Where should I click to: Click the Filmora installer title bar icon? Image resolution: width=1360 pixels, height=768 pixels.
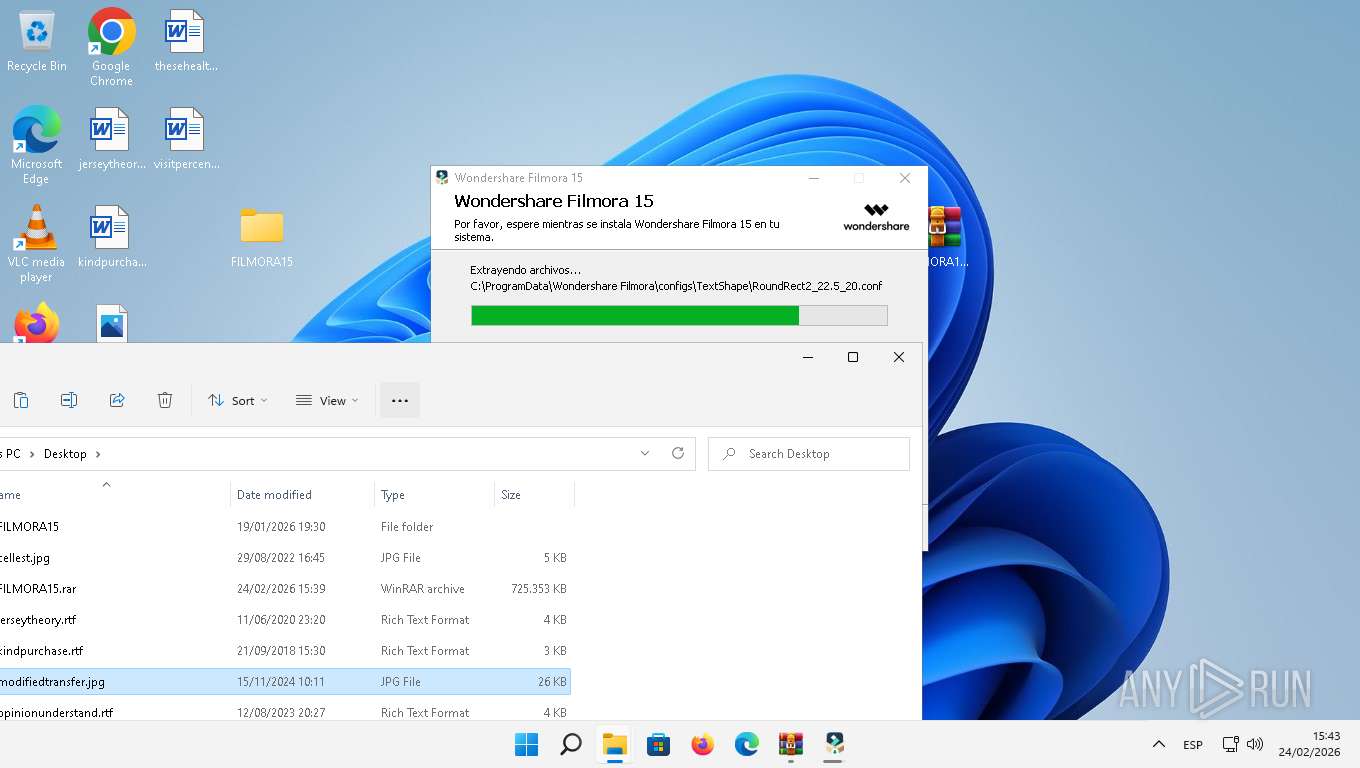click(442, 178)
